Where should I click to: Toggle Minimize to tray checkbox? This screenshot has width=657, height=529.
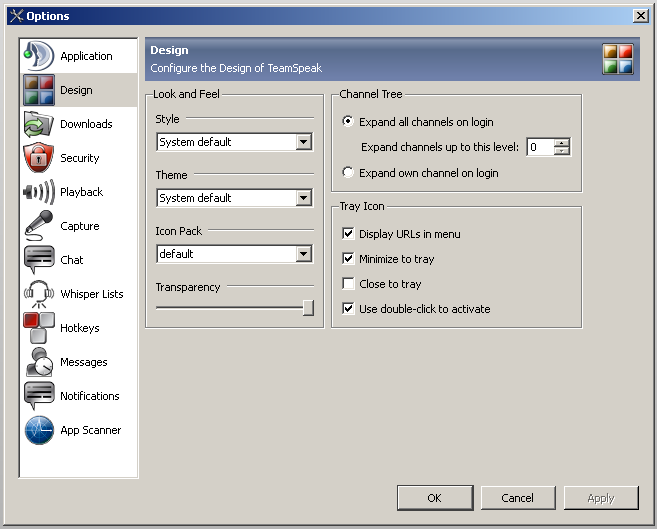tap(348, 258)
